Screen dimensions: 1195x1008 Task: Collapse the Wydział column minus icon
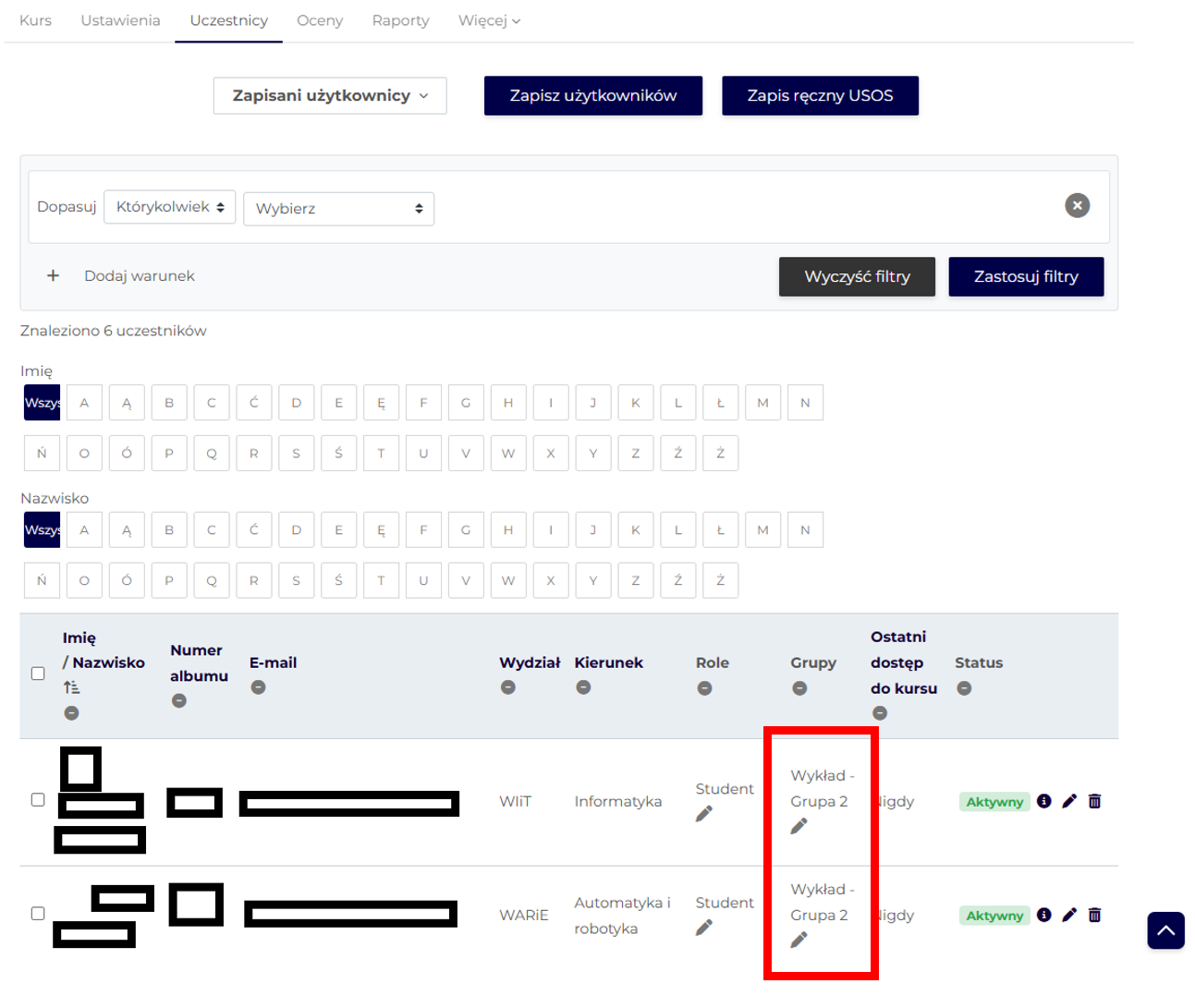coord(508,687)
